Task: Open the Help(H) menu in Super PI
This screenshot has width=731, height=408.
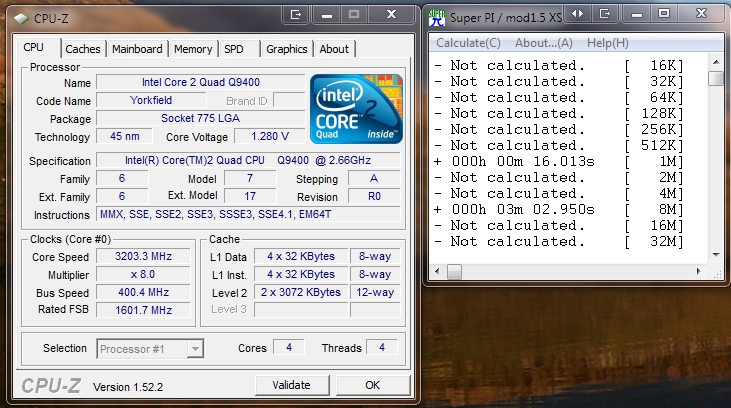Action: pyautogui.click(x=607, y=43)
